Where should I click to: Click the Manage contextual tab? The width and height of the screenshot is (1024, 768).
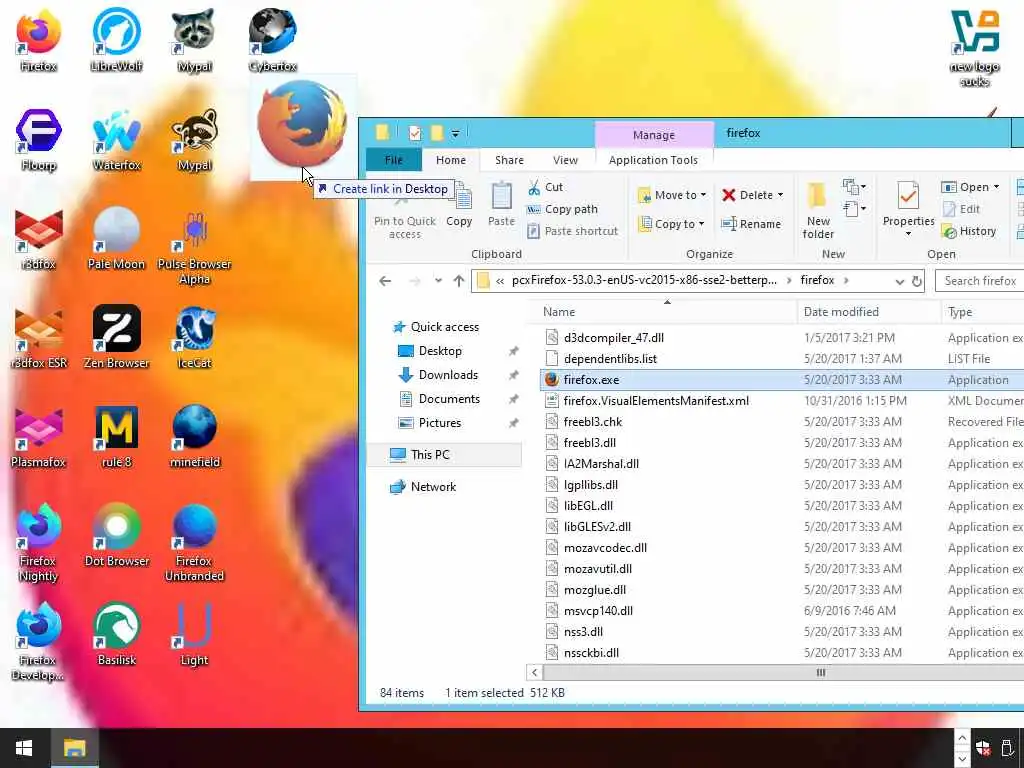654,135
